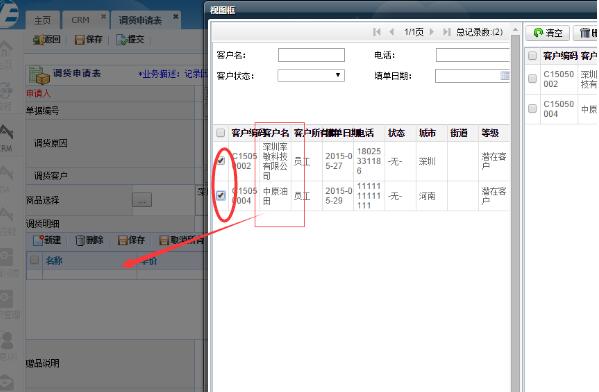The width and height of the screenshot is (599, 392).
Task: Click 删除 in the 调货明细 toolbar
Action: [89, 240]
